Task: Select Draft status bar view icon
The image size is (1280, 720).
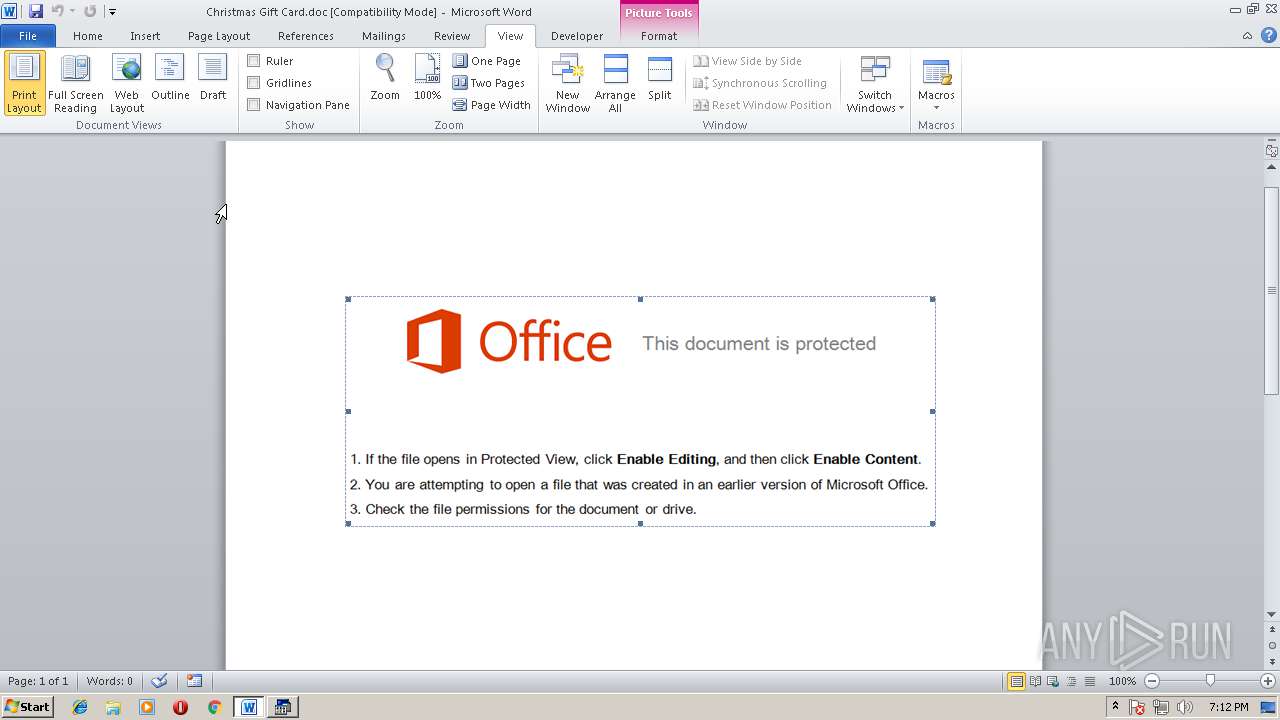Action: [x=1089, y=681]
